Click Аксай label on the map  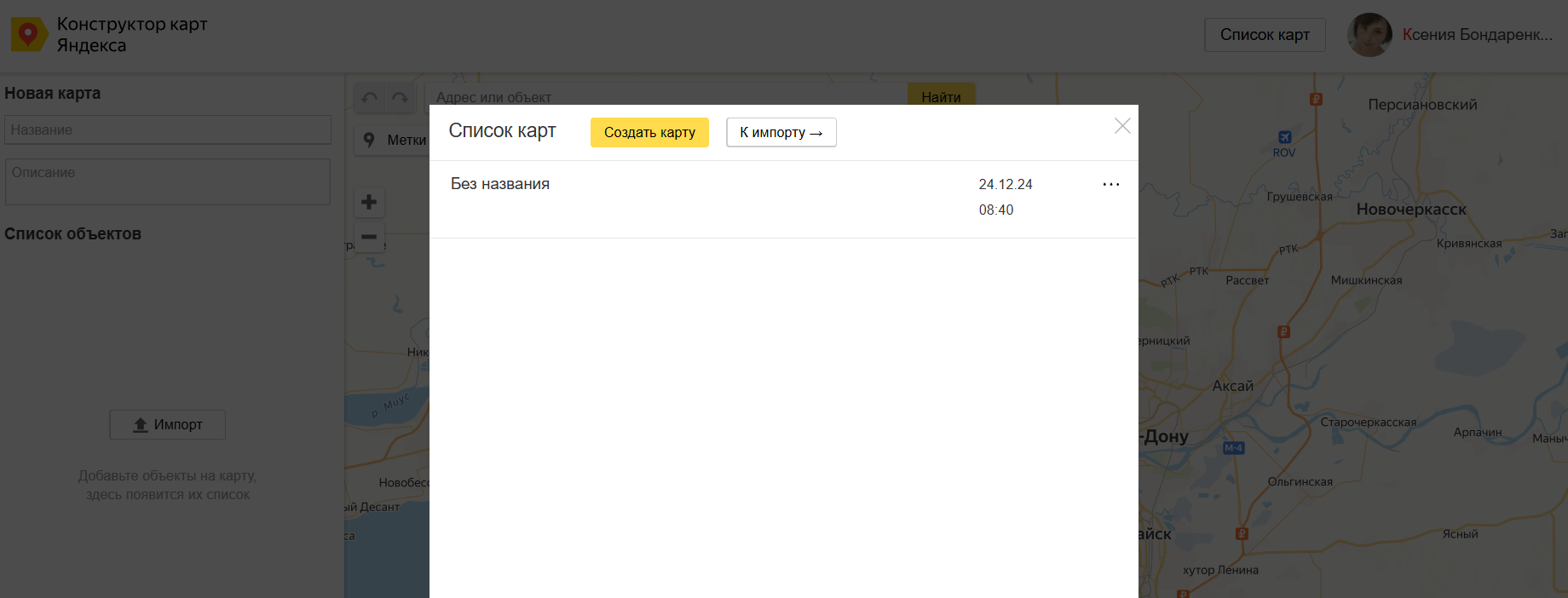pos(1233,386)
